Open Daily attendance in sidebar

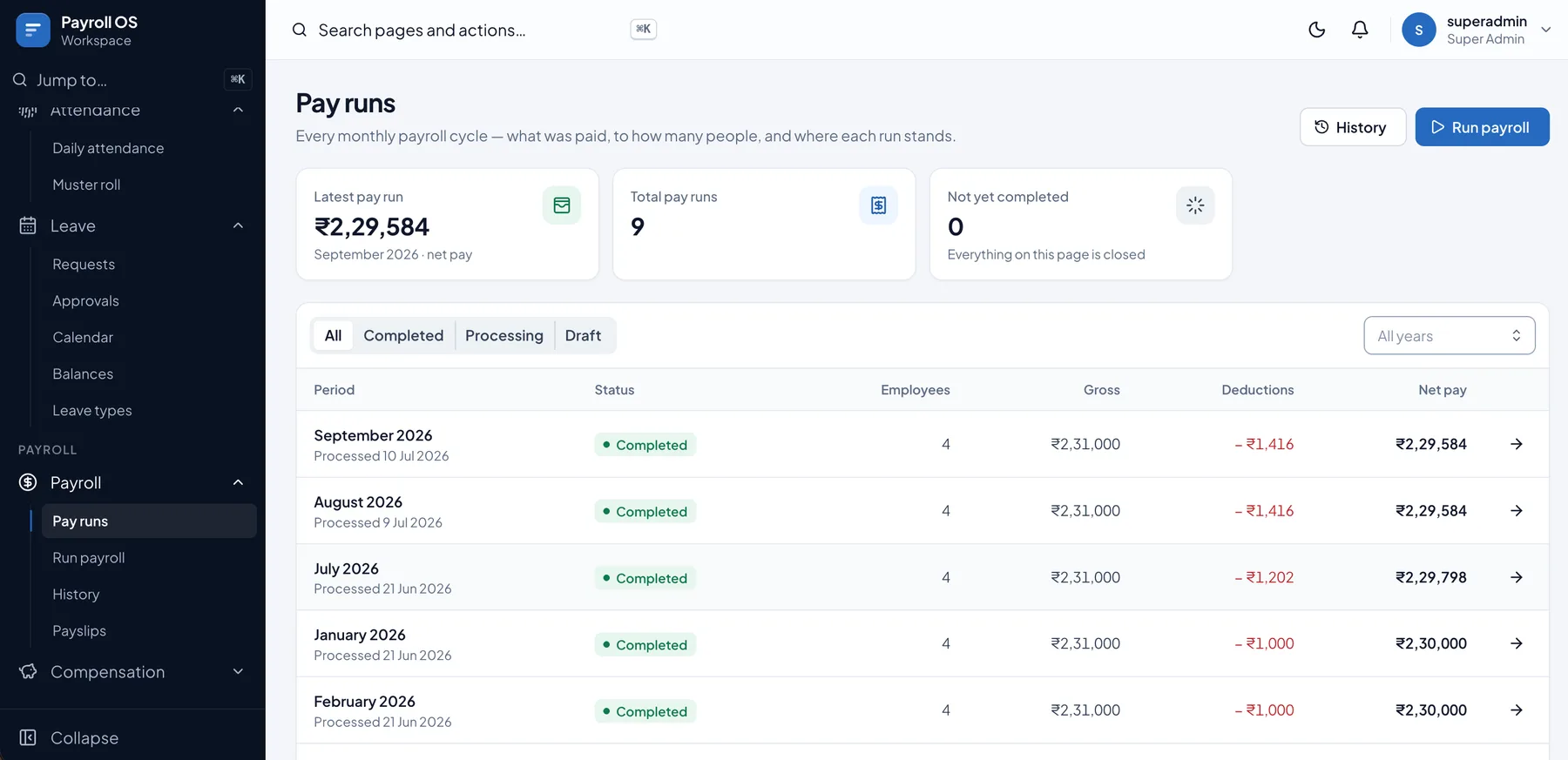click(x=108, y=148)
